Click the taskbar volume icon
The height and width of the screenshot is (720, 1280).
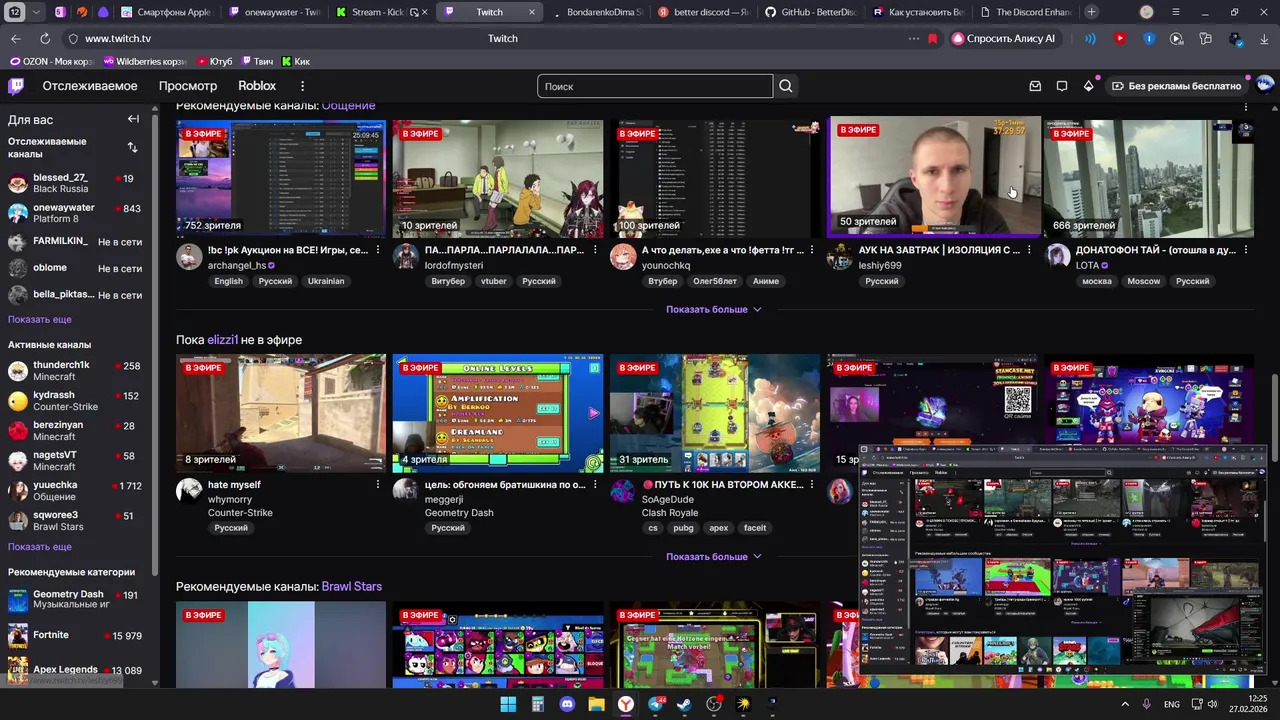tap(1212, 704)
